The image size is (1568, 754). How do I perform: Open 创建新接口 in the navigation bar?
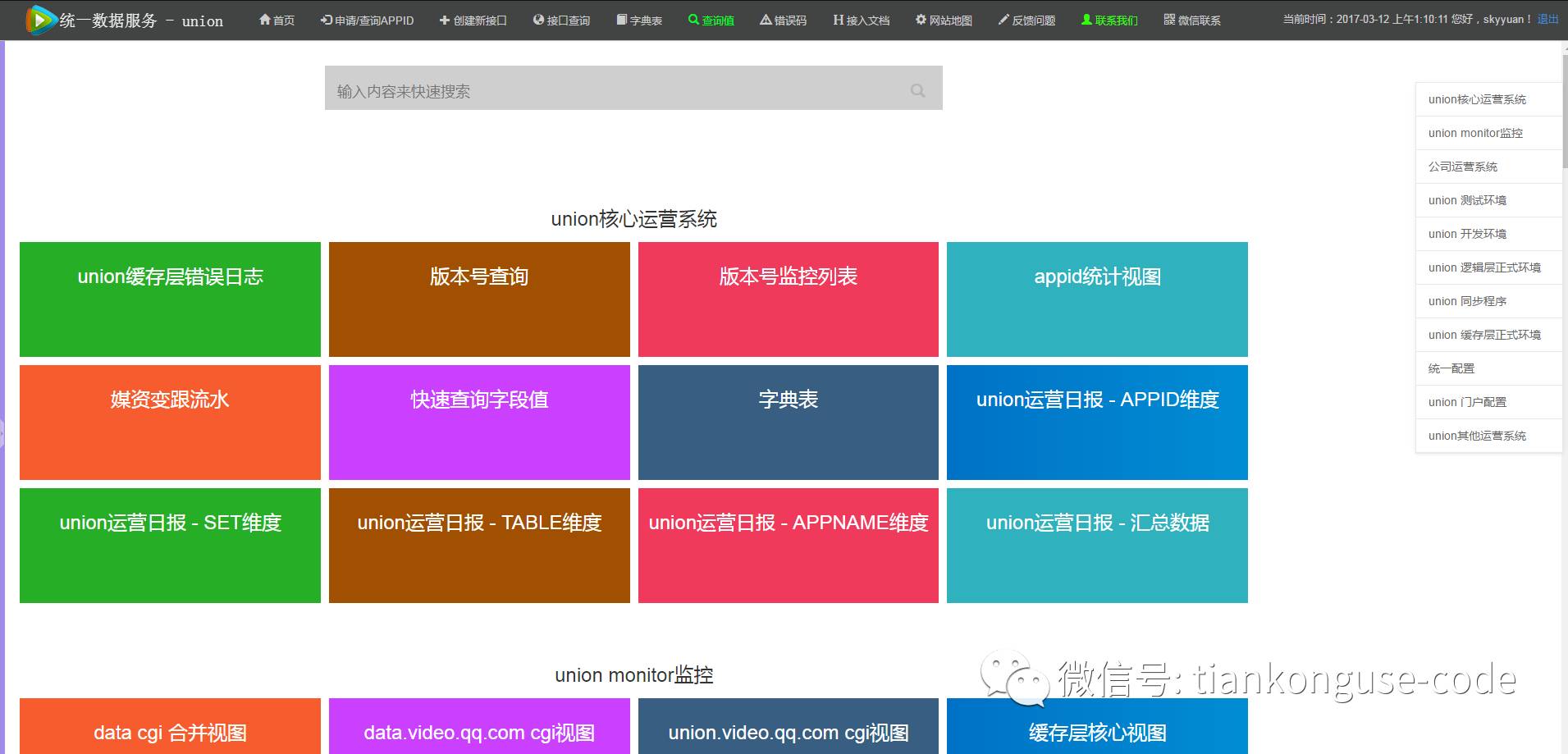473,20
